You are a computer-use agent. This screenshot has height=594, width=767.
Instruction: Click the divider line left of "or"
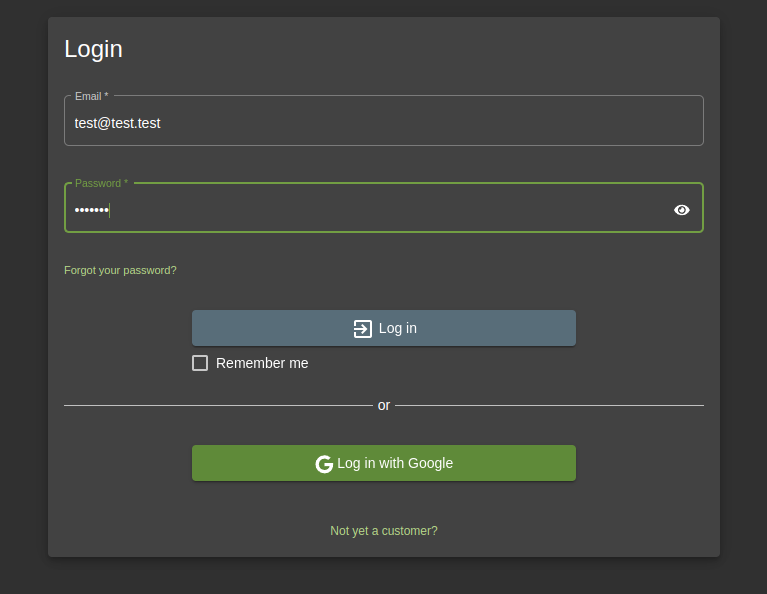[x=218, y=405]
